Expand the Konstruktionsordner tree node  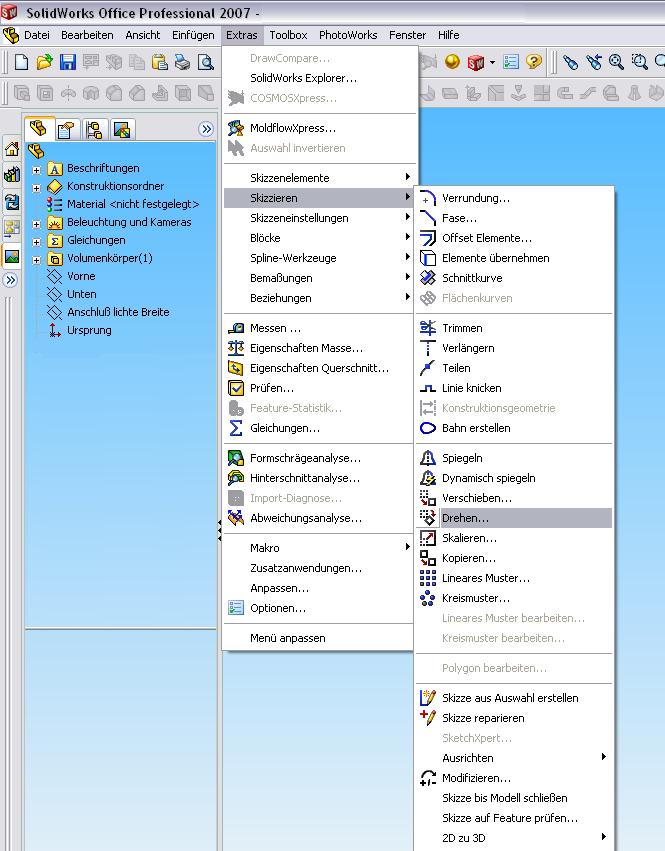[x=36, y=188]
